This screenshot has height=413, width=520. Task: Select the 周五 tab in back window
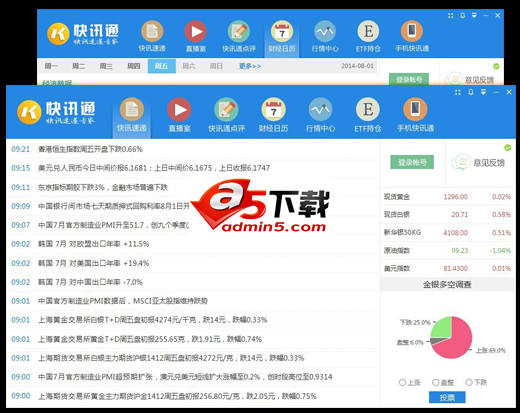[162, 66]
